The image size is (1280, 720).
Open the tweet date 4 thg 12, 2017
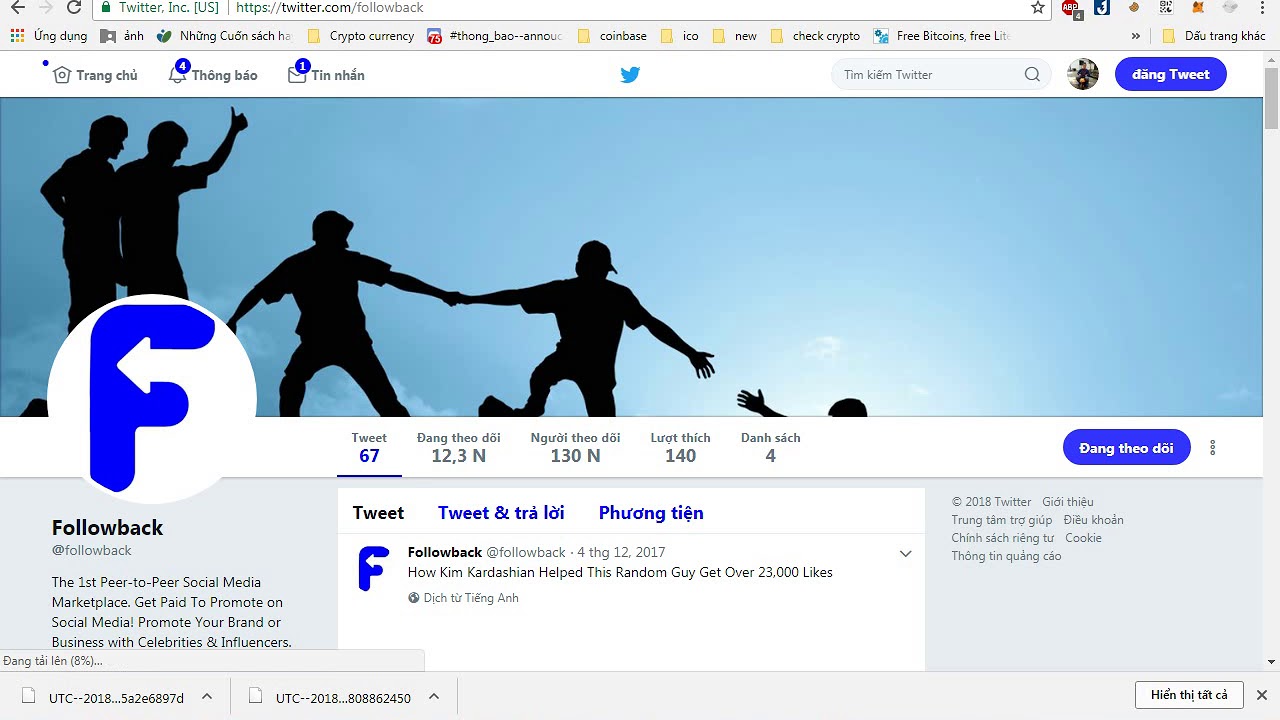[x=621, y=552]
